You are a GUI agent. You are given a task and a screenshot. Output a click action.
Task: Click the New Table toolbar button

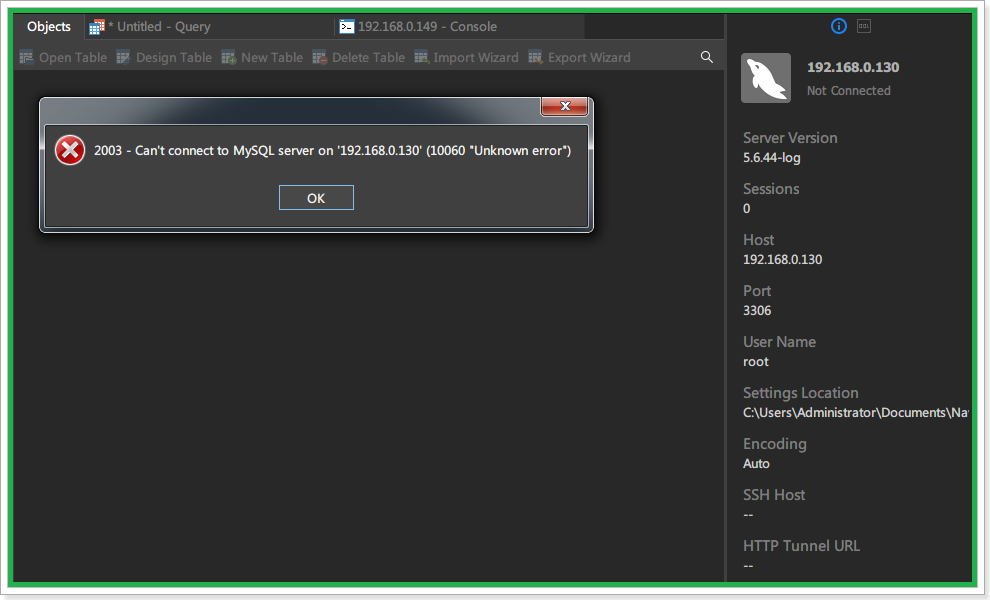coord(262,57)
